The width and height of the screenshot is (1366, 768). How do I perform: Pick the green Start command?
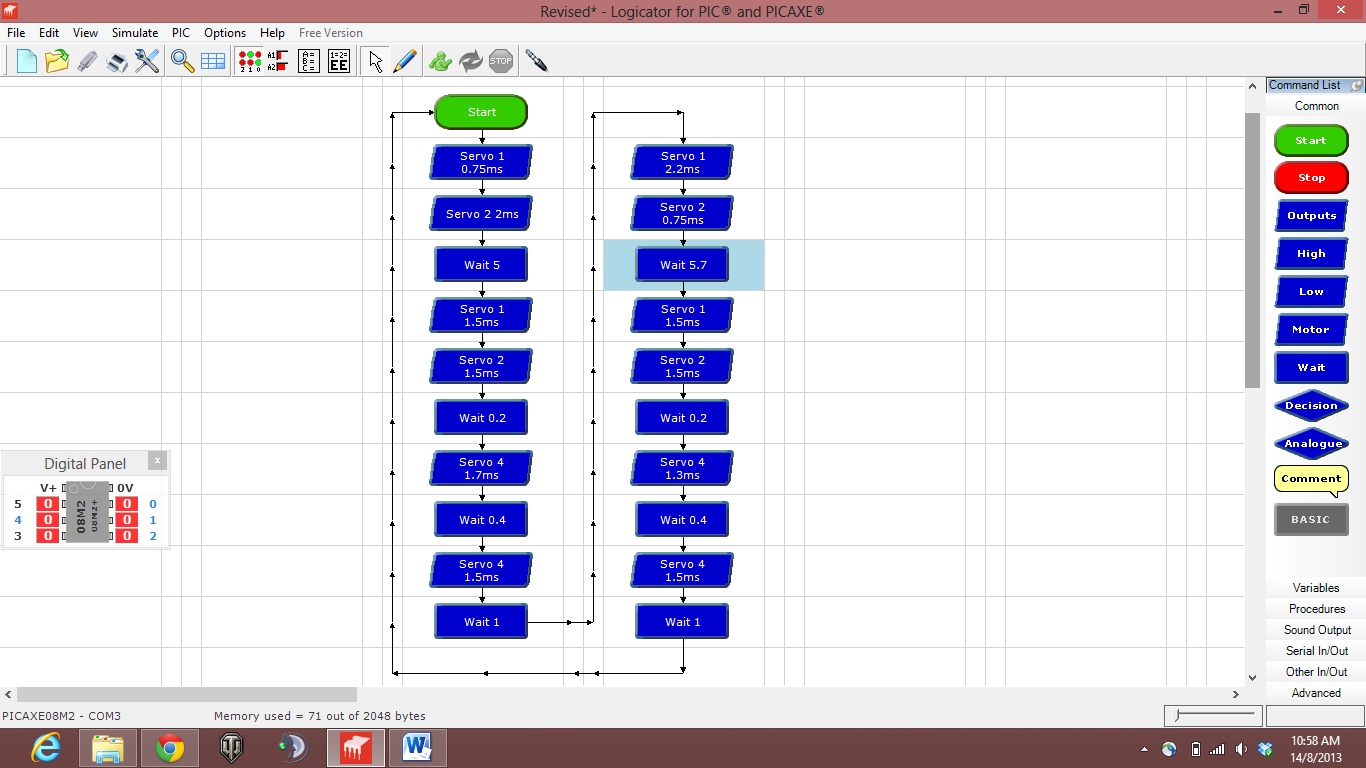1311,140
